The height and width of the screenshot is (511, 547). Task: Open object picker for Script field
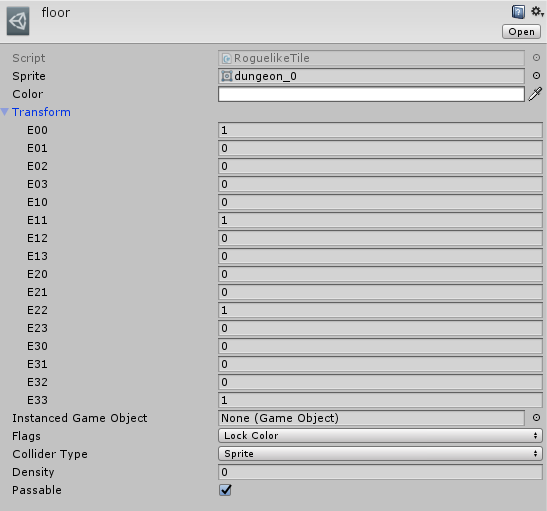(x=536, y=58)
